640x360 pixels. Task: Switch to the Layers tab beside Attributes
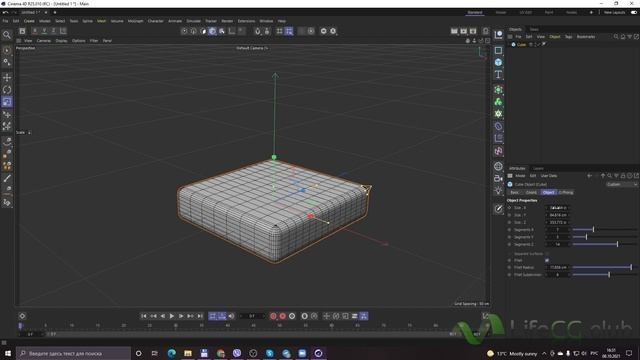(x=538, y=169)
